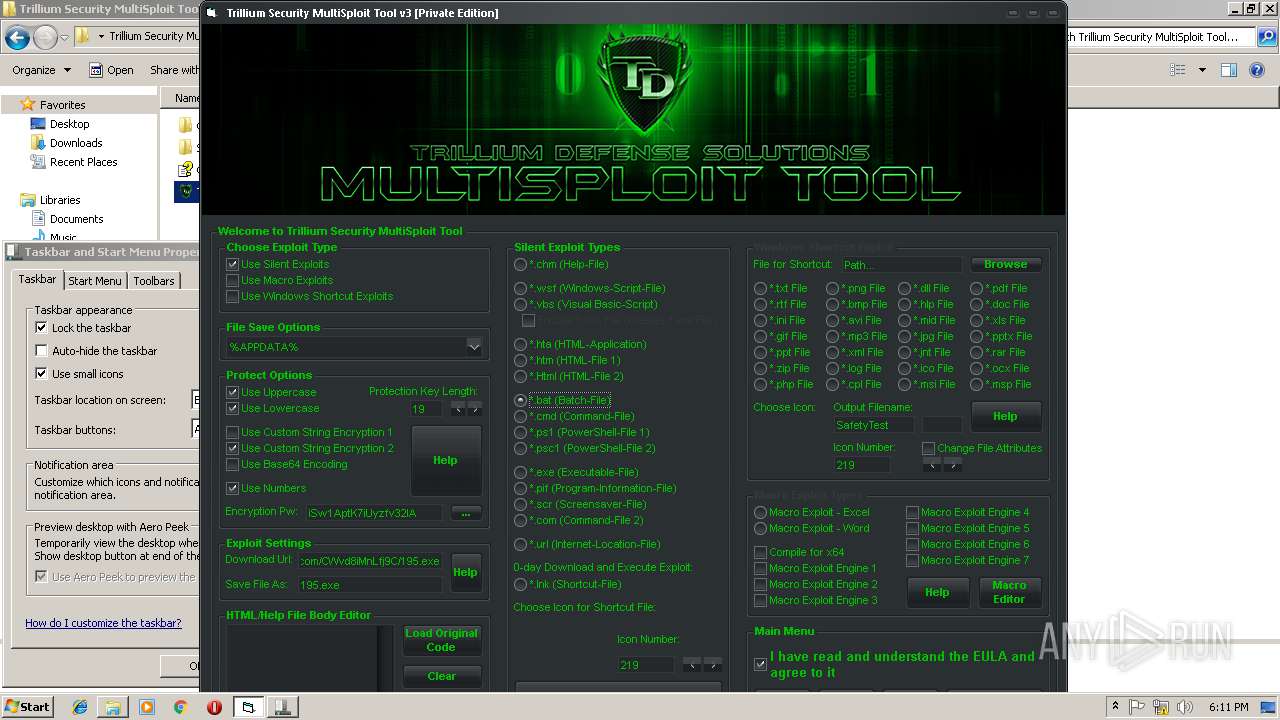
Task: Click Download Url input field
Action: [370, 560]
